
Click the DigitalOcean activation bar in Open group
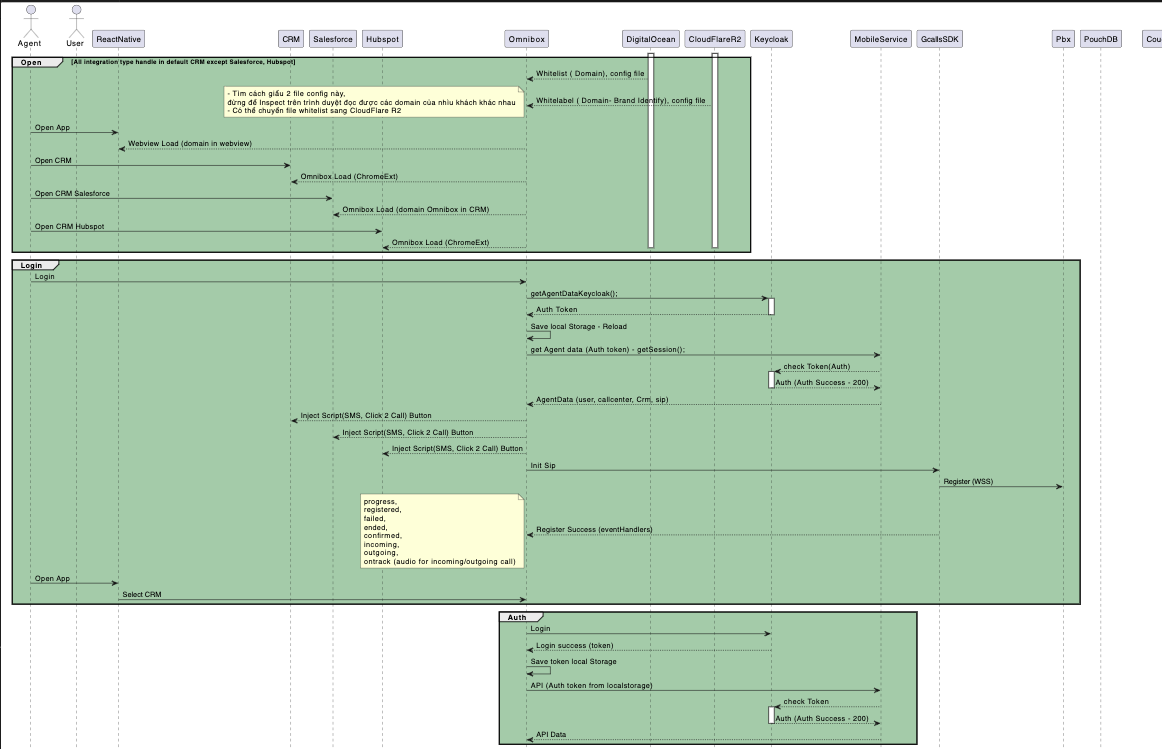point(651,150)
